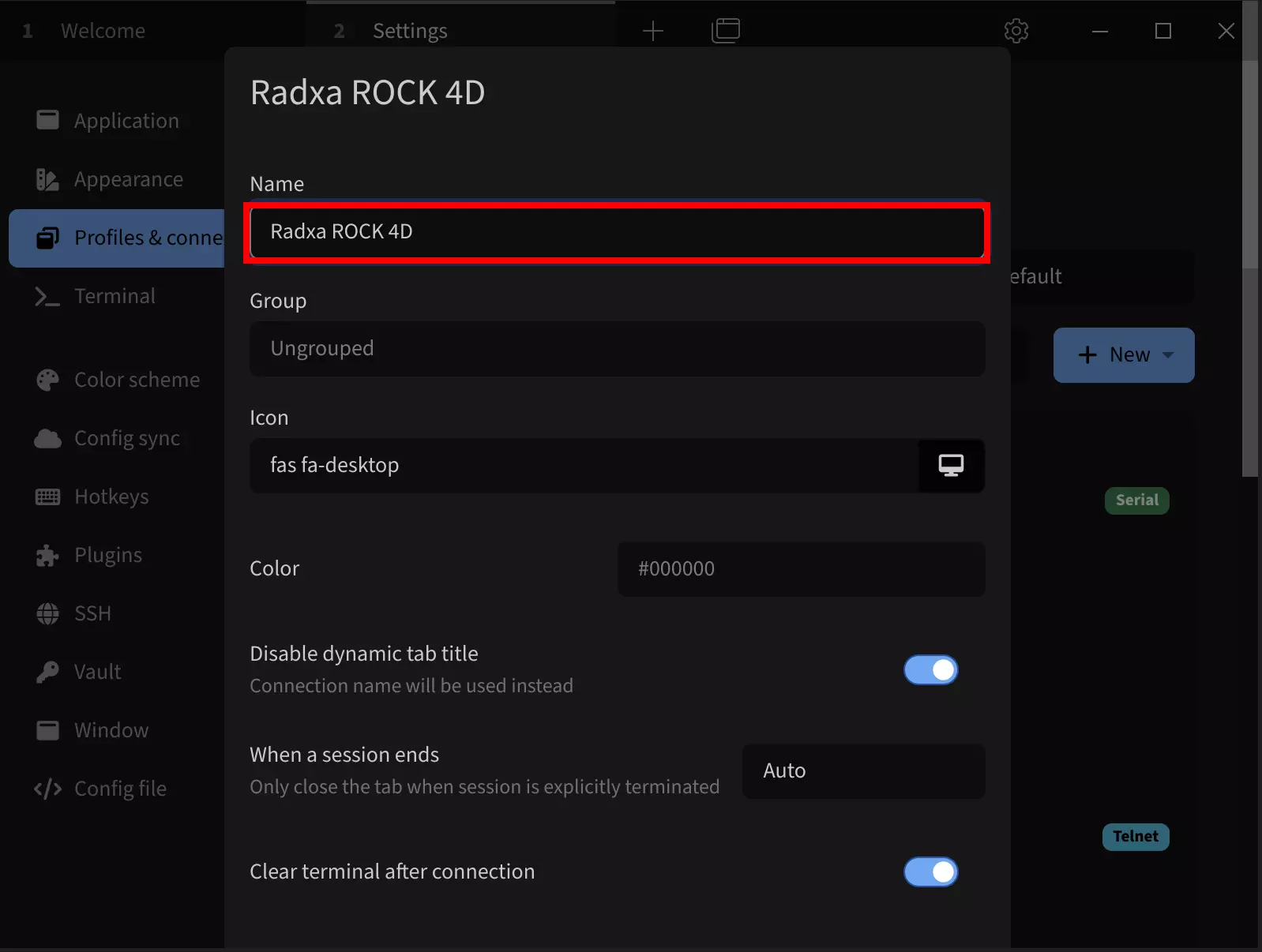Image resolution: width=1262 pixels, height=952 pixels.
Task: Click the split pane icon beside plus
Action: [x=725, y=31]
